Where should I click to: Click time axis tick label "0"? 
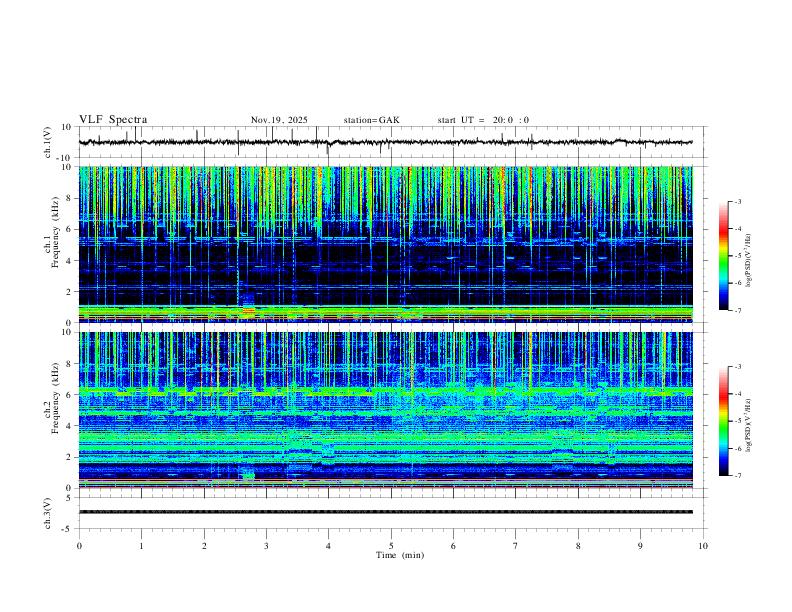coord(79,546)
